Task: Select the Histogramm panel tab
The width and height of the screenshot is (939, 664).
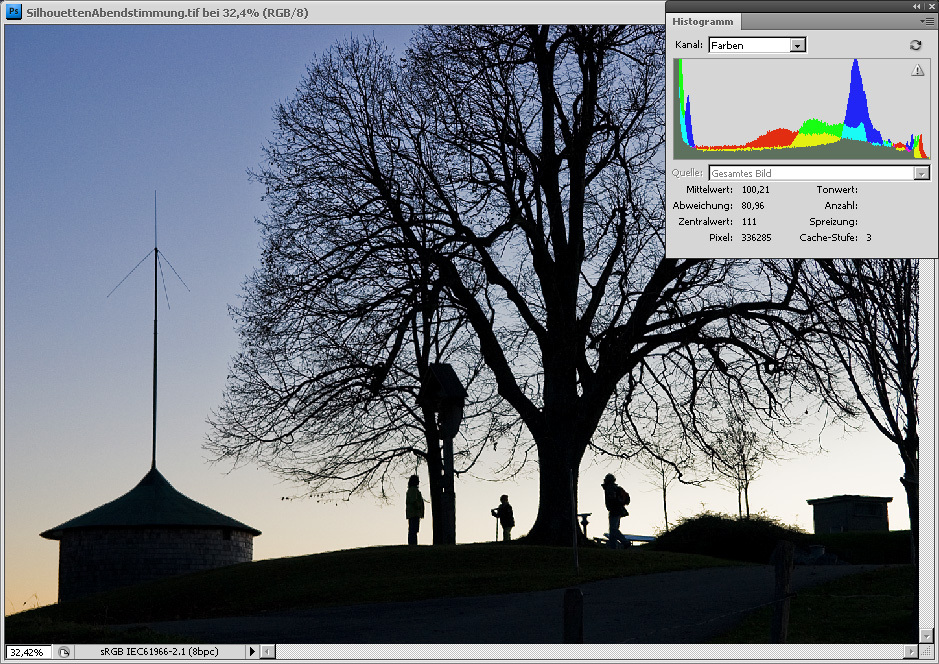Action: pyautogui.click(x=702, y=21)
